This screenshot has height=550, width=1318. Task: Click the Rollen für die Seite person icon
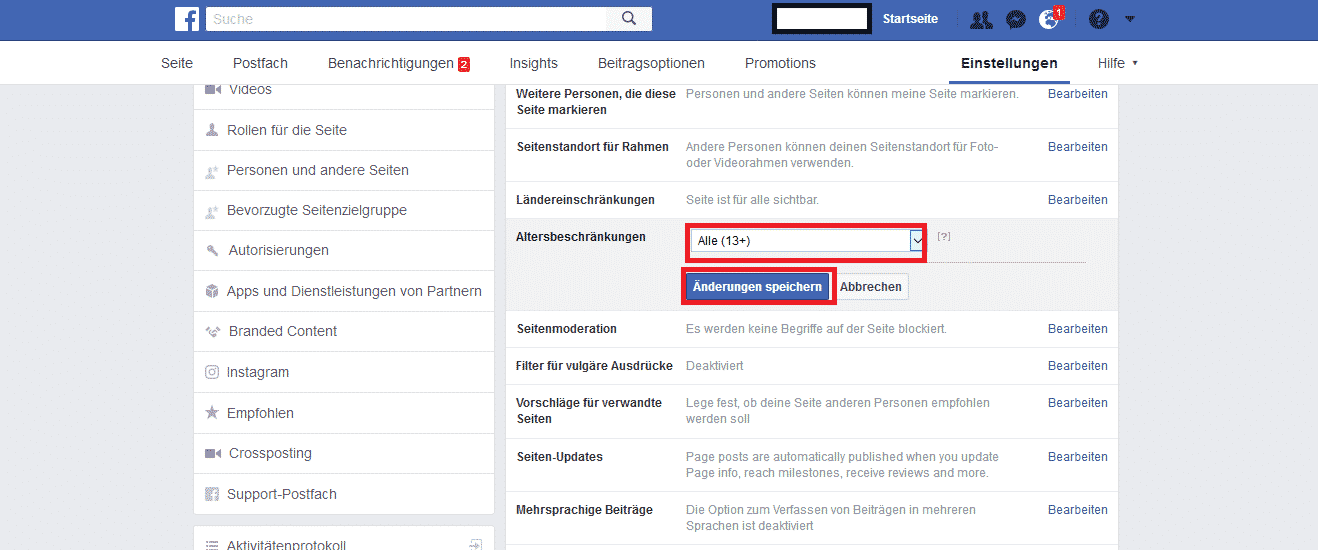(212, 130)
